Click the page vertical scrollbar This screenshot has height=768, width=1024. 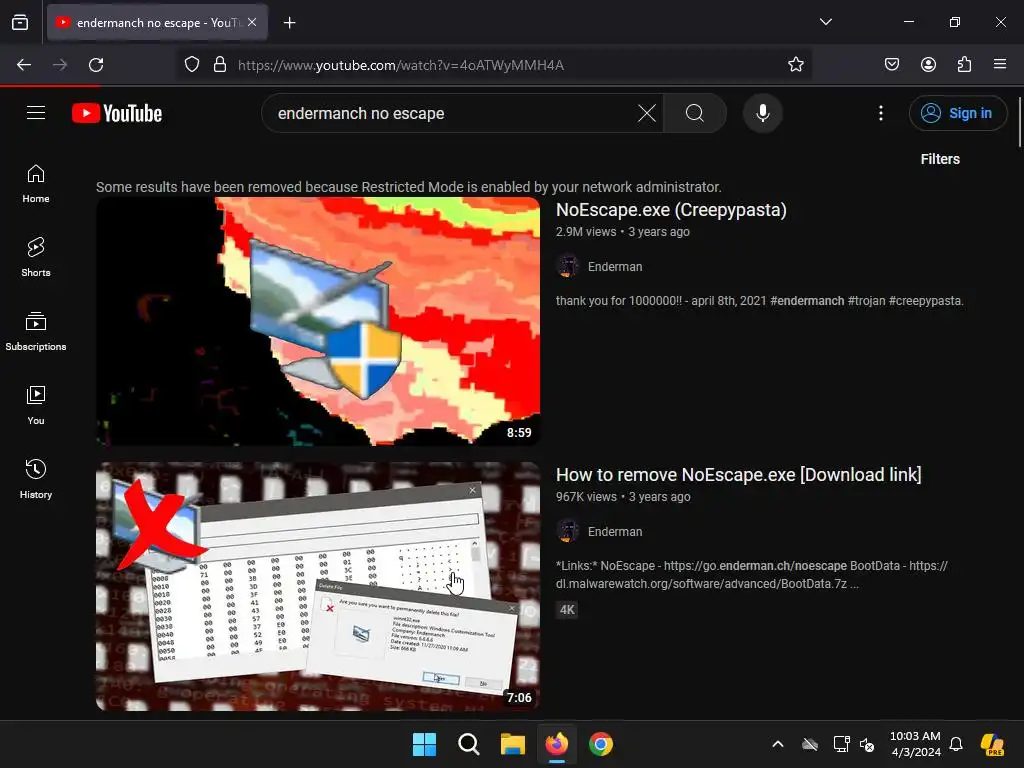pyautogui.click(x=1019, y=122)
